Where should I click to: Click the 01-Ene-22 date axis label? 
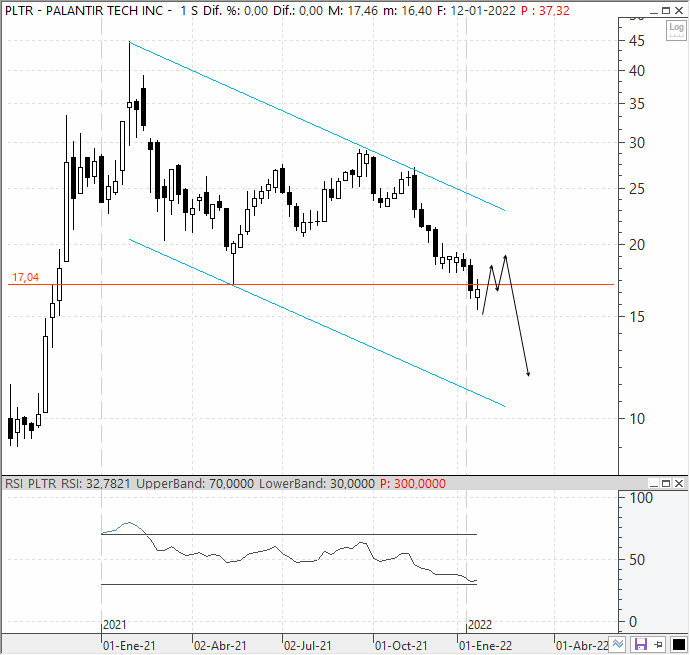[x=485, y=646]
